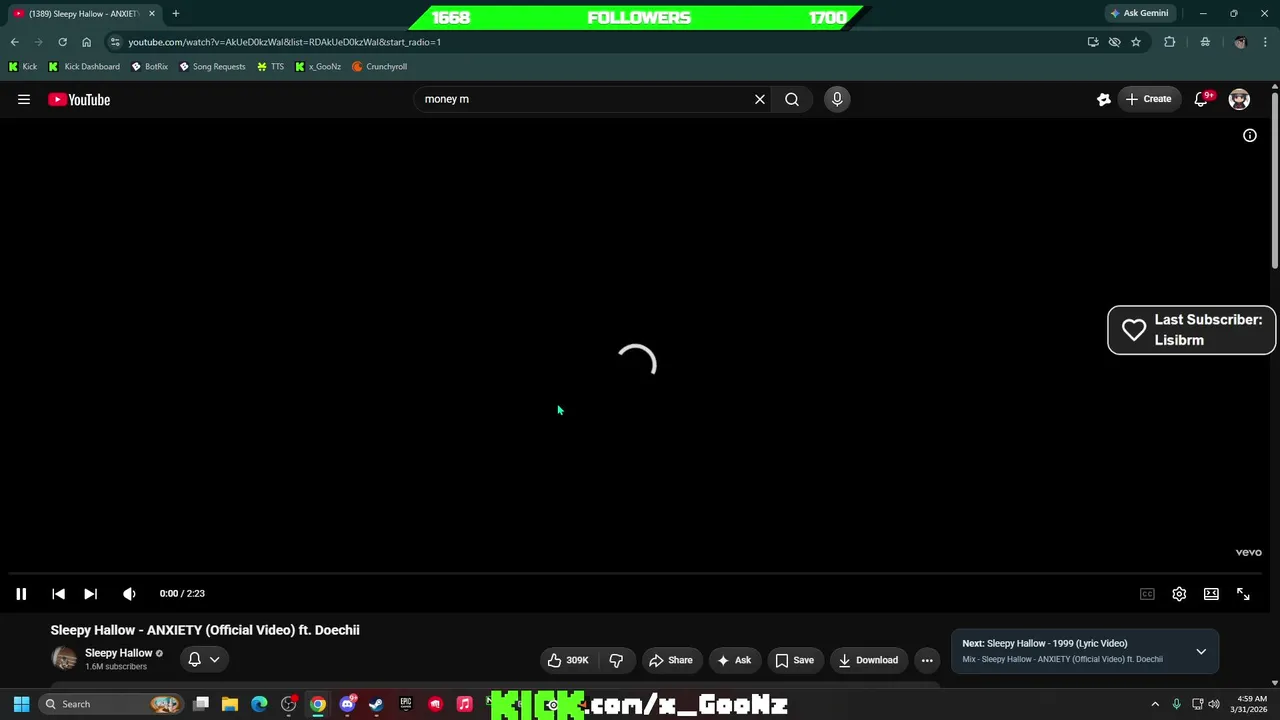Image resolution: width=1280 pixels, height=720 pixels.
Task: Download the video
Action: coord(868,660)
